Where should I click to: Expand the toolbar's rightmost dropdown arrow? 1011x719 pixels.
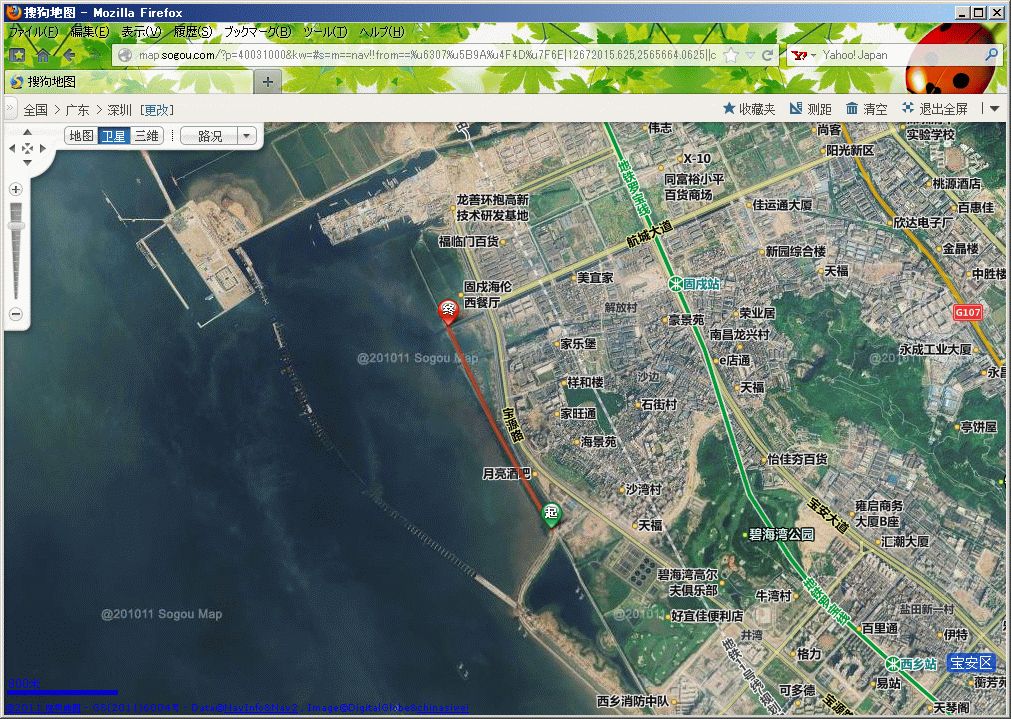click(x=994, y=109)
